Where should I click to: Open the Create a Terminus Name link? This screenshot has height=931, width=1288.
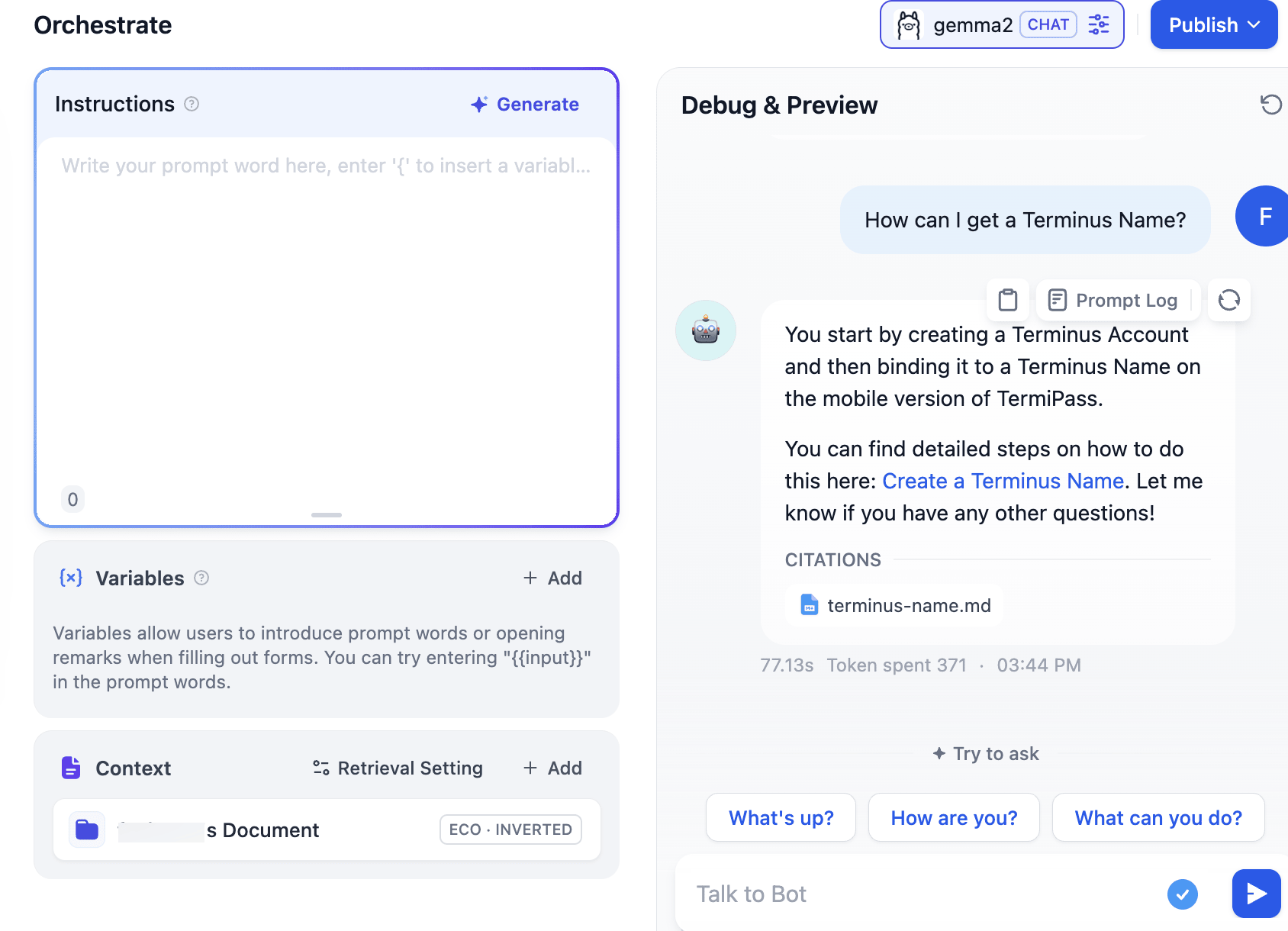(x=1003, y=482)
